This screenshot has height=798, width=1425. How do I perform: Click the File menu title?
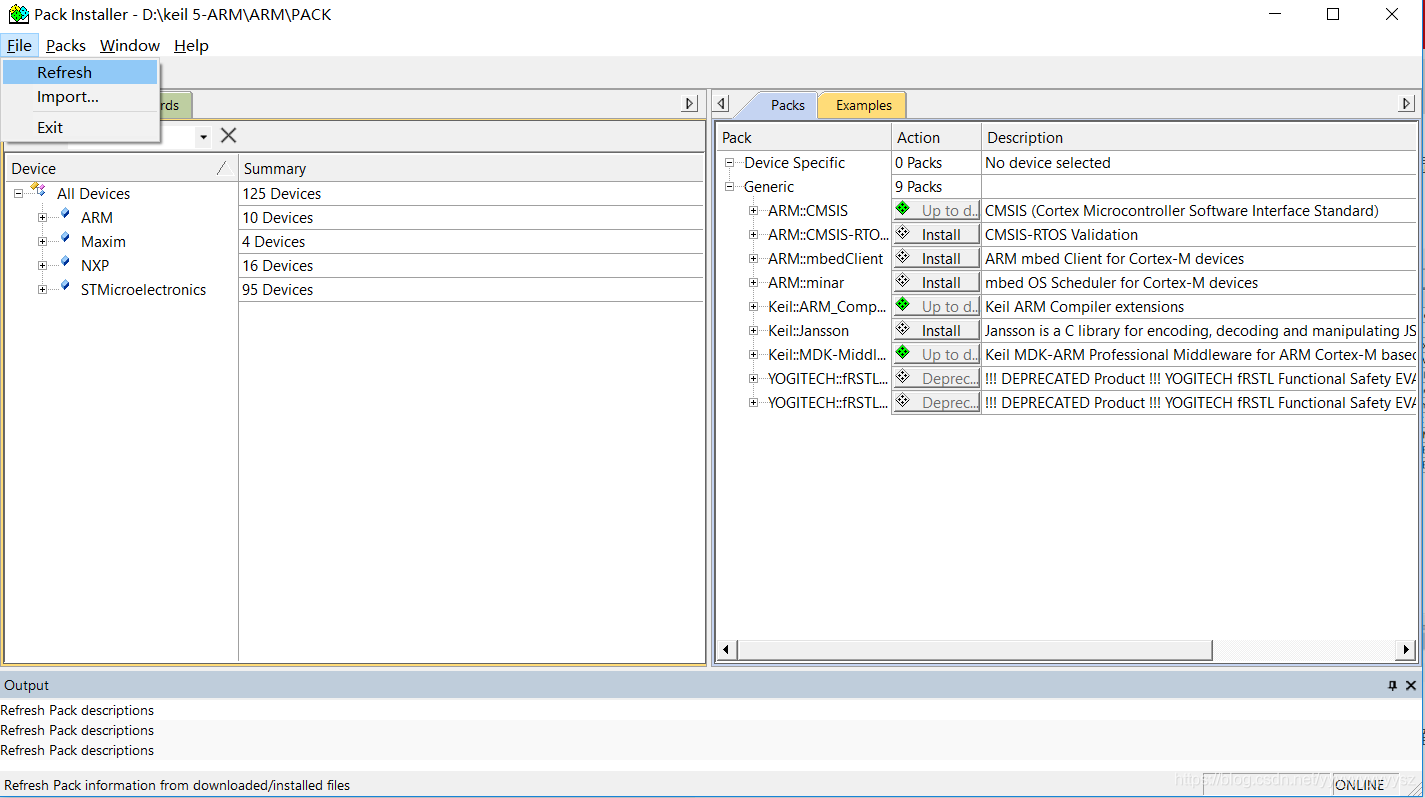click(x=19, y=45)
